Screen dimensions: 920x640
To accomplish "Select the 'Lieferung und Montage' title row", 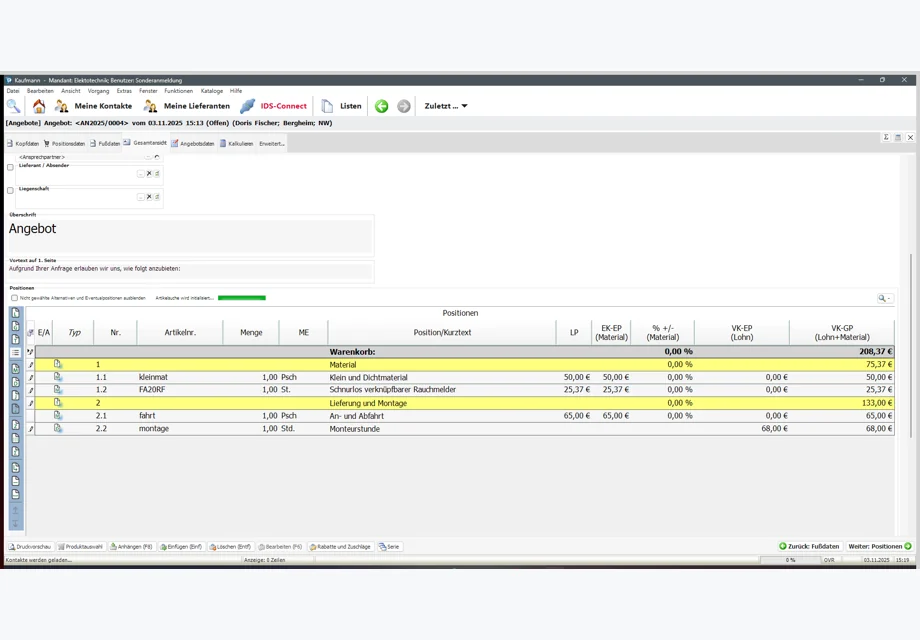I will point(464,403).
